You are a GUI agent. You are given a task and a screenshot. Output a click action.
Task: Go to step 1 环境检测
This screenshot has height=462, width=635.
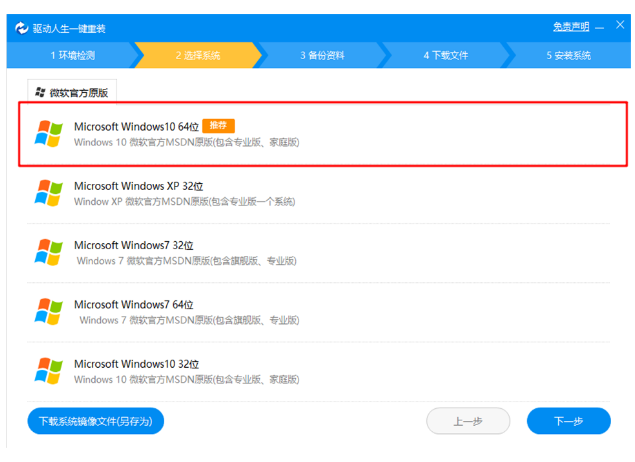point(72,55)
